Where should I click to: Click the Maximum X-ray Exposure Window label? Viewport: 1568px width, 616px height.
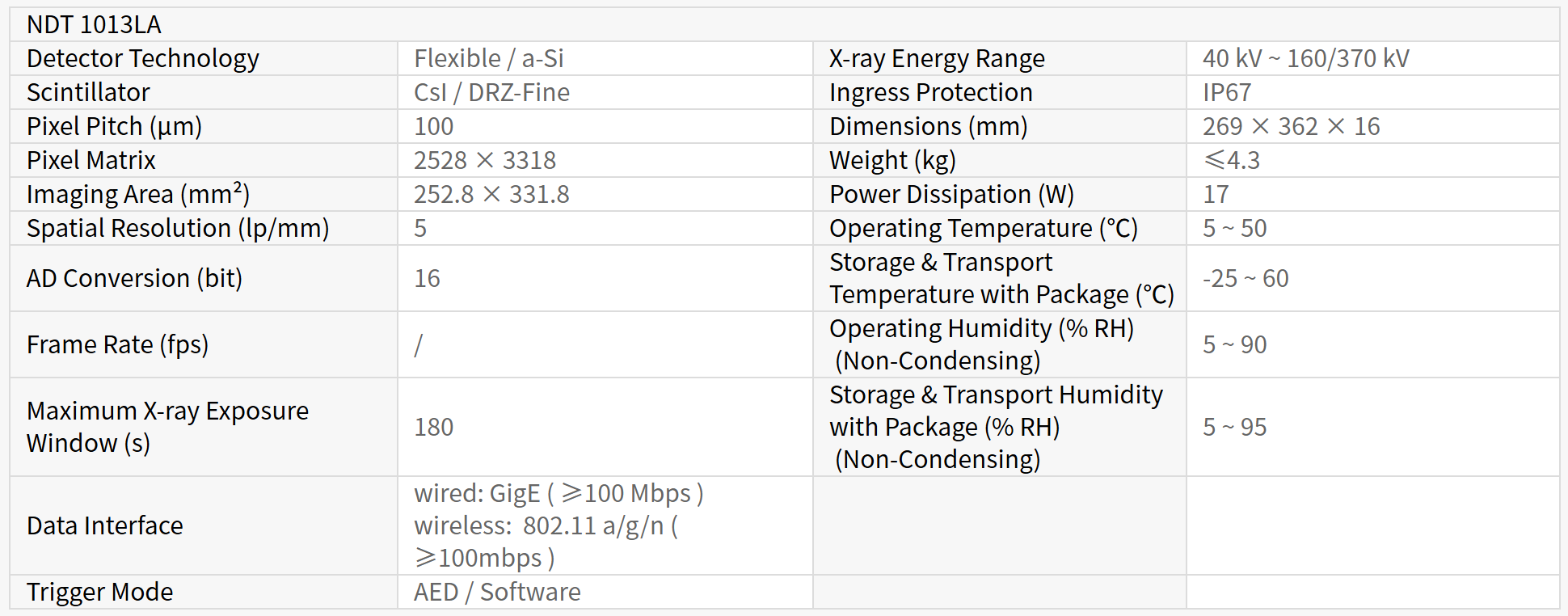(x=167, y=427)
